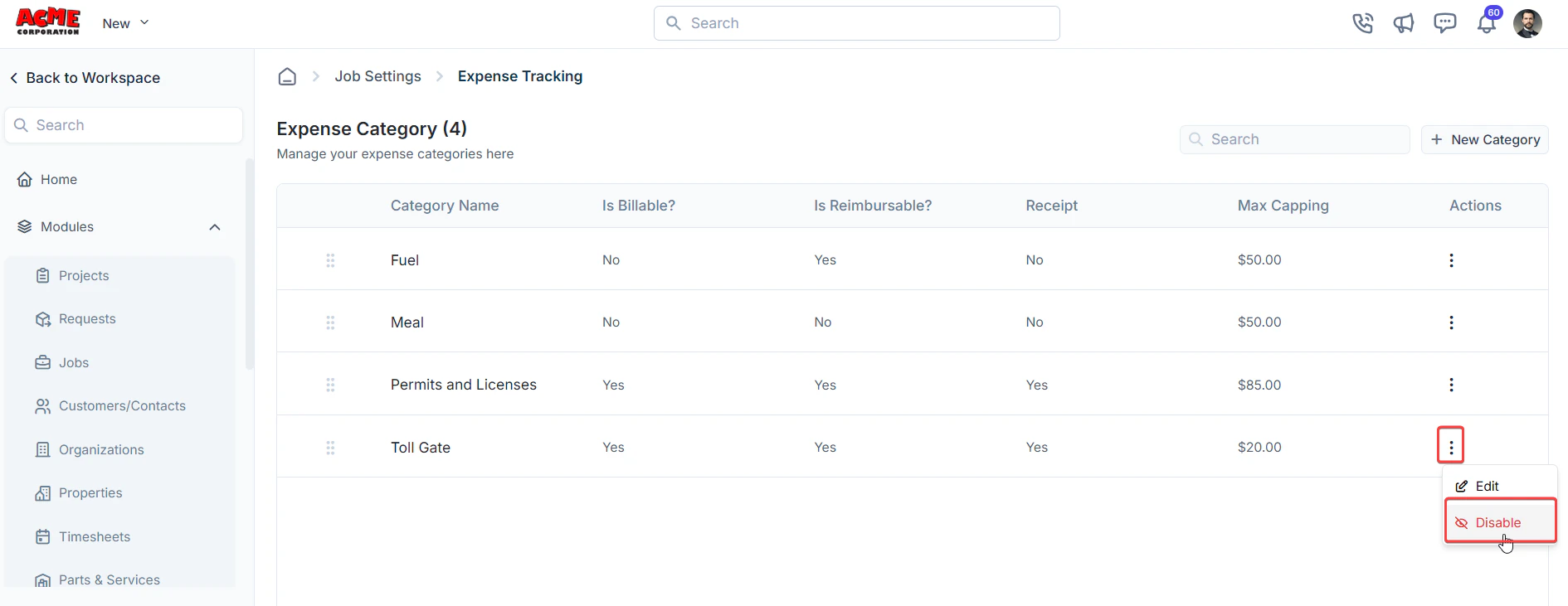Focus the expense category search field
Viewport: 1568px width, 606px height.
(x=1294, y=139)
